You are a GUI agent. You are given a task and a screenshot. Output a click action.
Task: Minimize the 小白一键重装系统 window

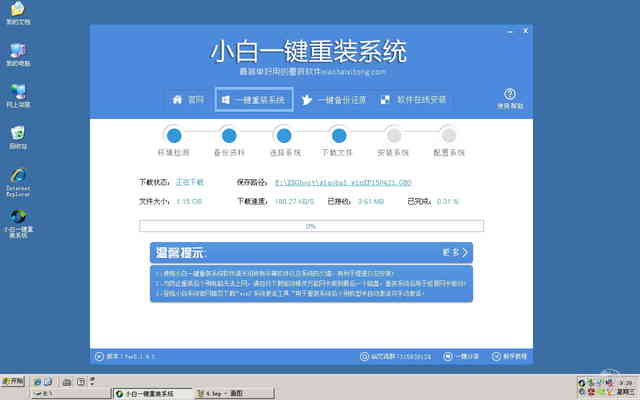click(x=510, y=31)
